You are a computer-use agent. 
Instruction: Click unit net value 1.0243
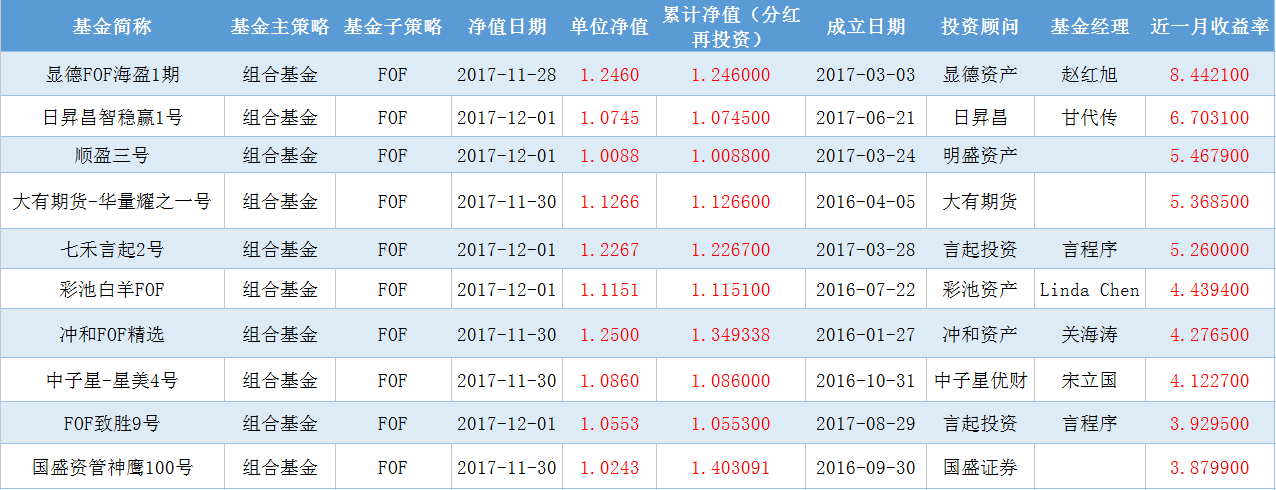609,467
